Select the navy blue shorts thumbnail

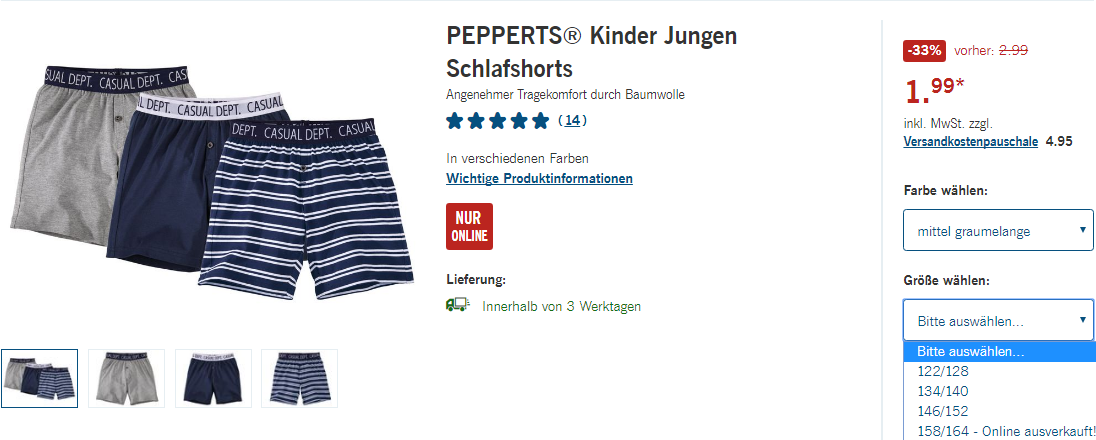pos(213,378)
